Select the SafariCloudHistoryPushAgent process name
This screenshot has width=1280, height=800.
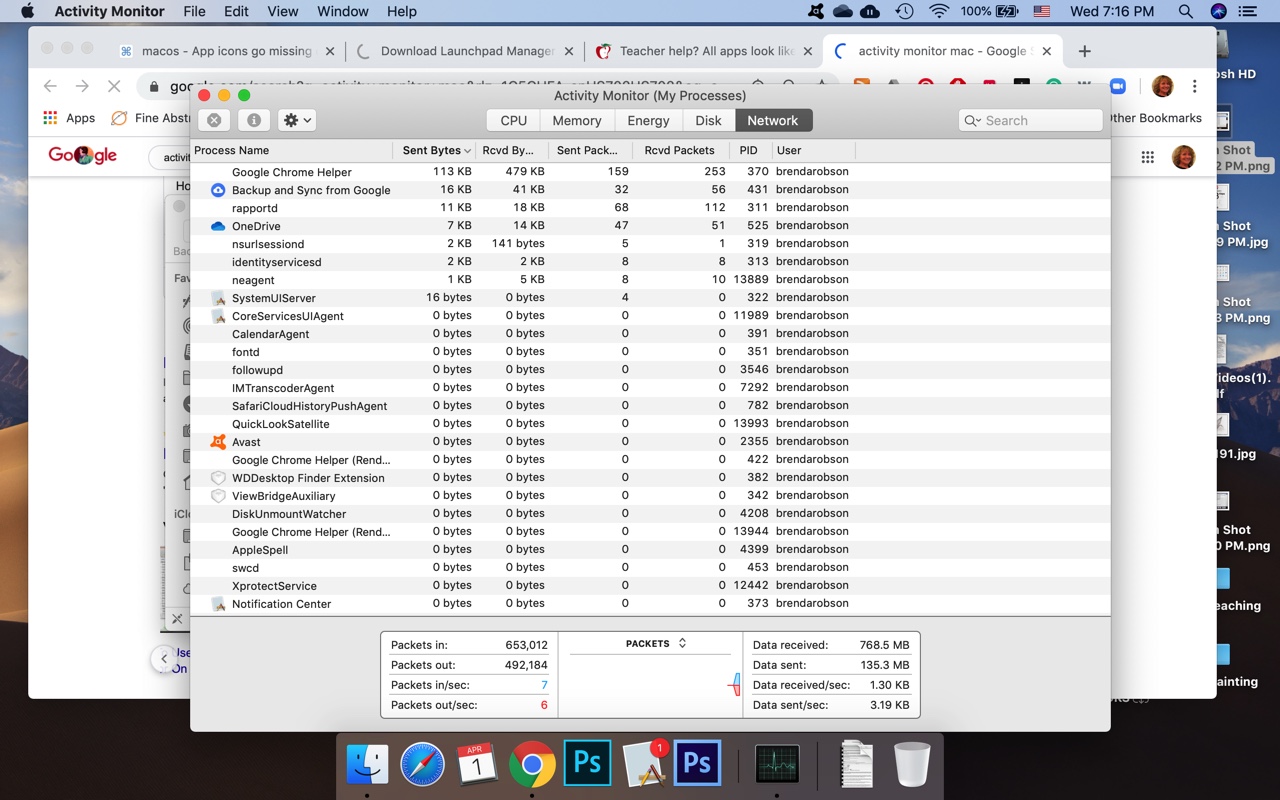pyautogui.click(x=310, y=406)
